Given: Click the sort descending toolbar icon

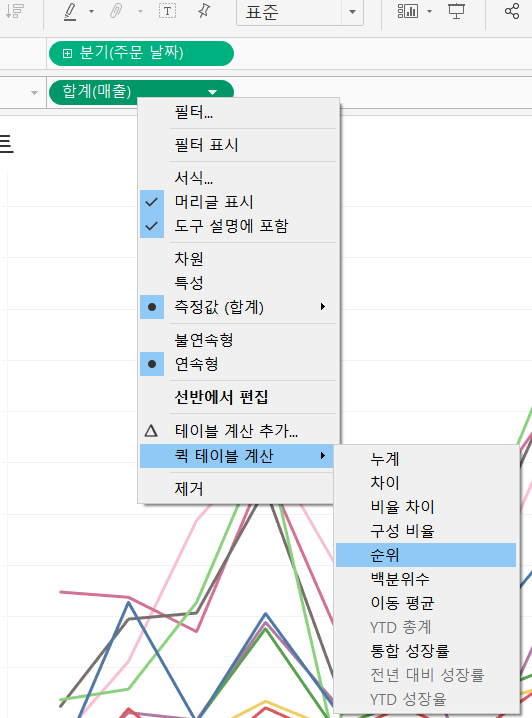Looking at the screenshot, I should coord(15,11).
